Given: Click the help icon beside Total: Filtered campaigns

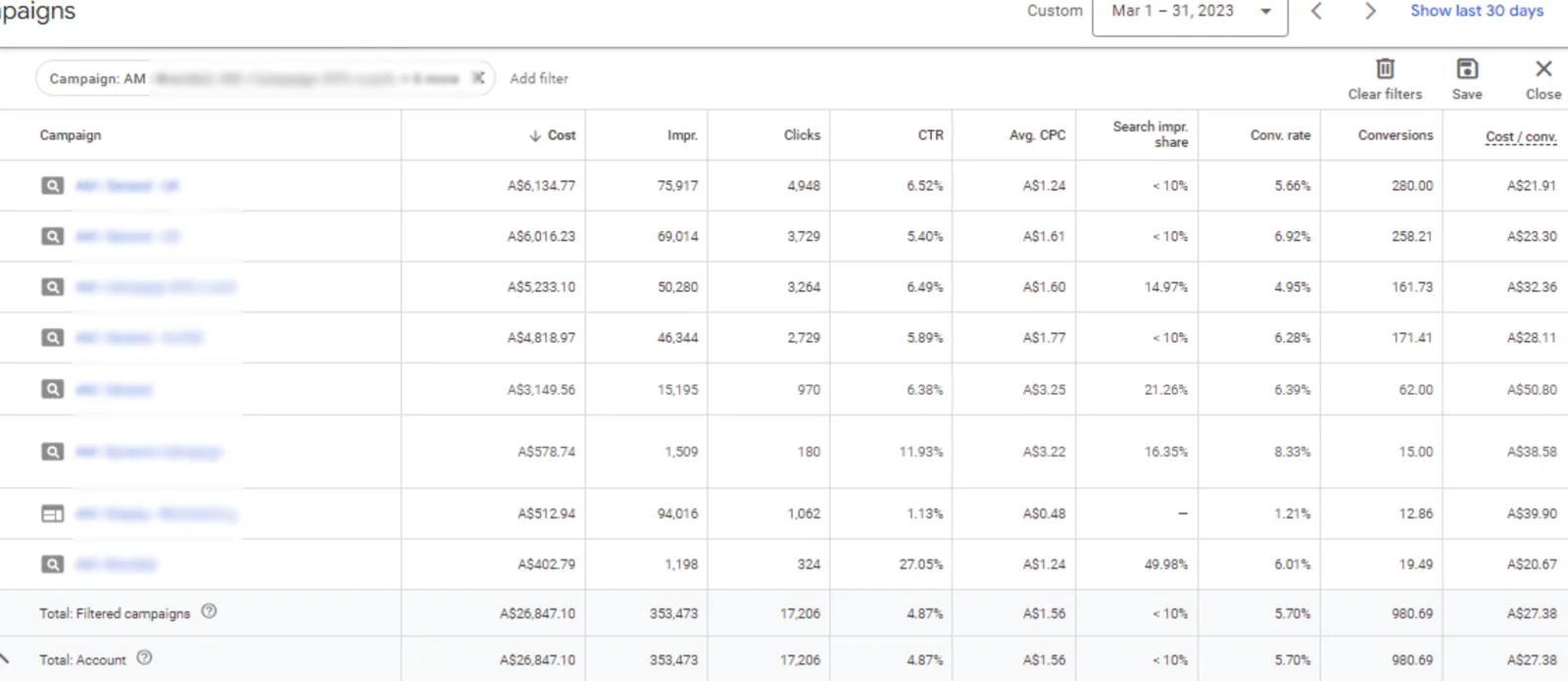Looking at the screenshot, I should [209, 611].
